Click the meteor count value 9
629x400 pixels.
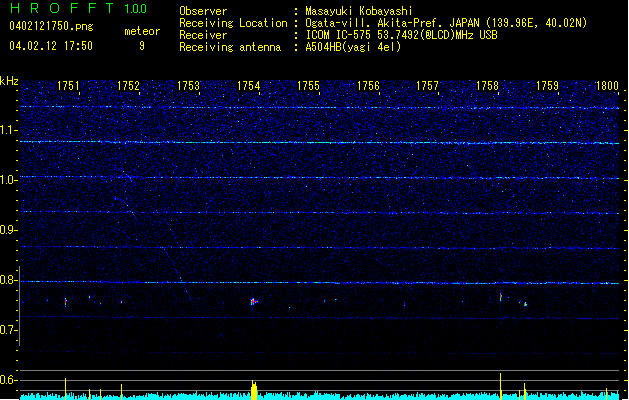[142, 45]
